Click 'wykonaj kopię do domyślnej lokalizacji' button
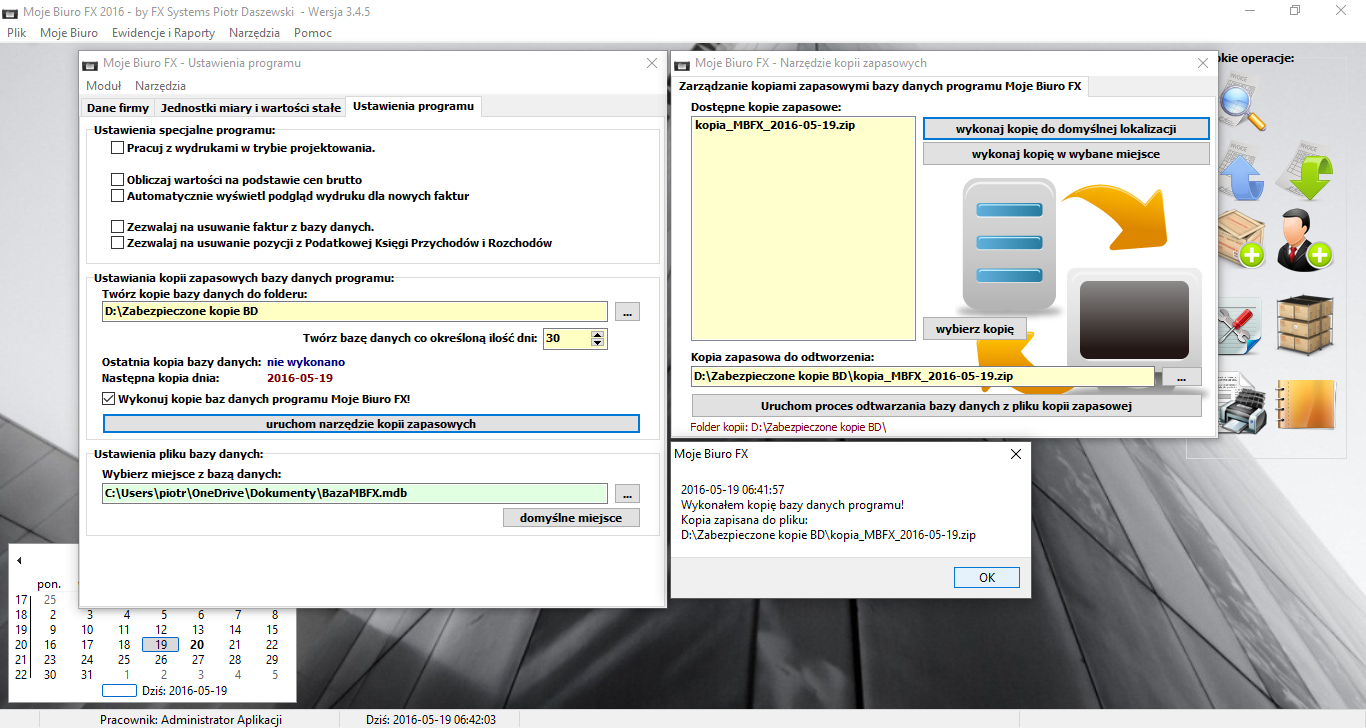1366x728 pixels. coord(1066,128)
